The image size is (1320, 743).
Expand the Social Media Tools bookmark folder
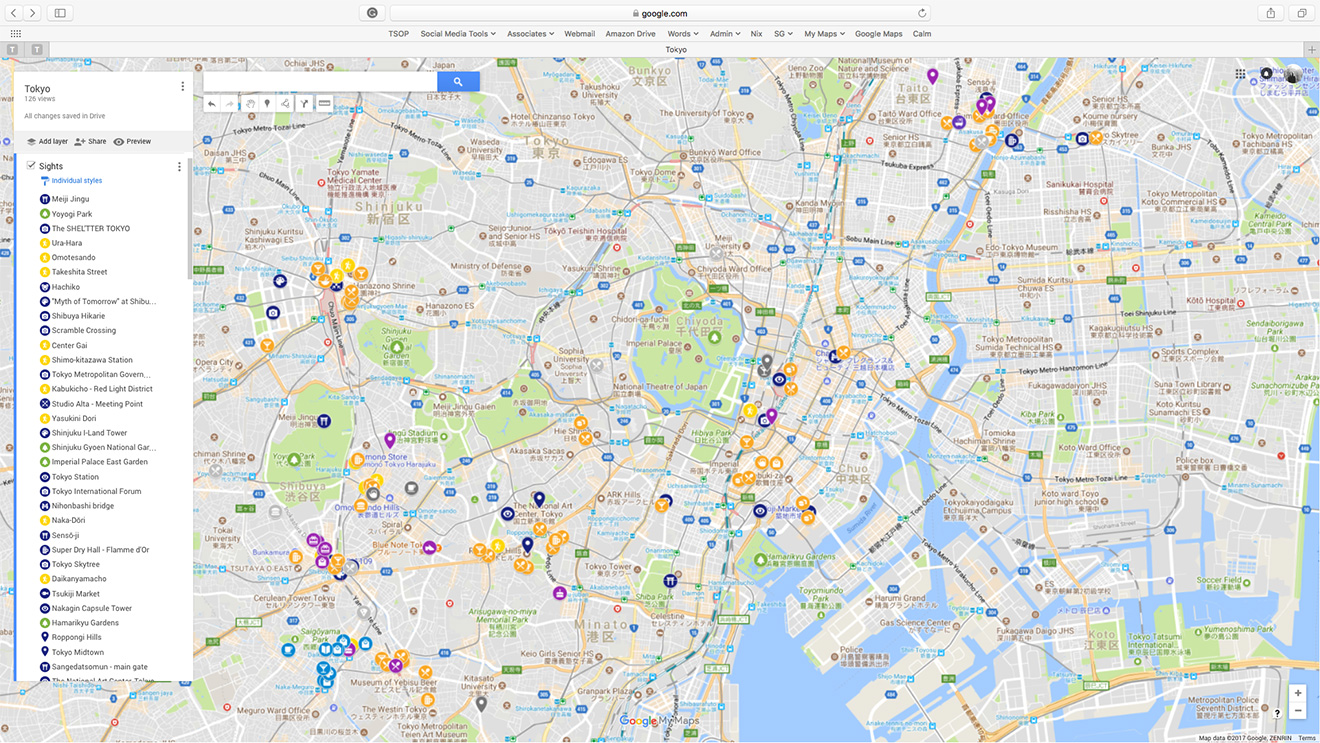(x=458, y=33)
